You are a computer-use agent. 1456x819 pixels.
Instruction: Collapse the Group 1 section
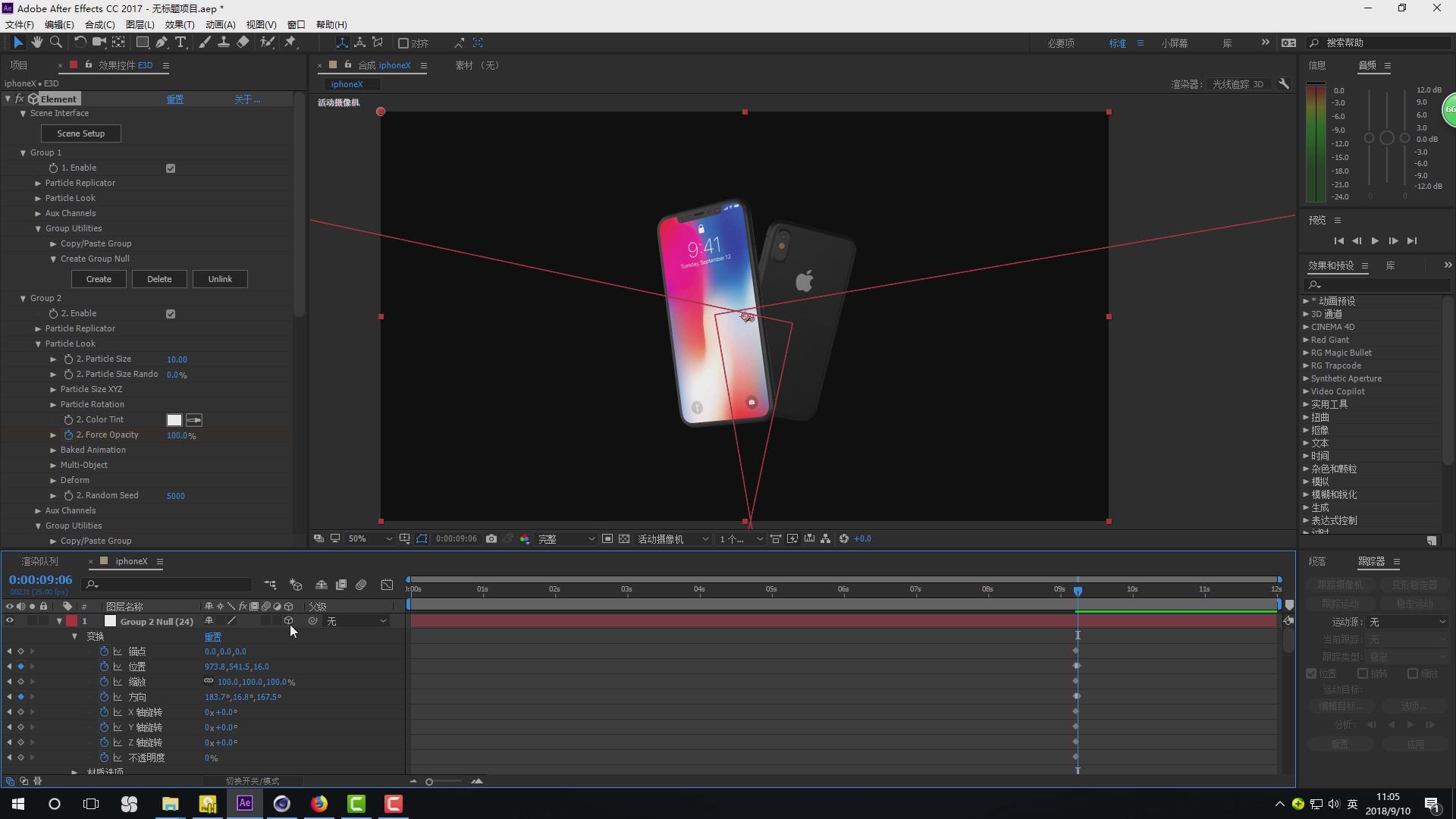(23, 153)
